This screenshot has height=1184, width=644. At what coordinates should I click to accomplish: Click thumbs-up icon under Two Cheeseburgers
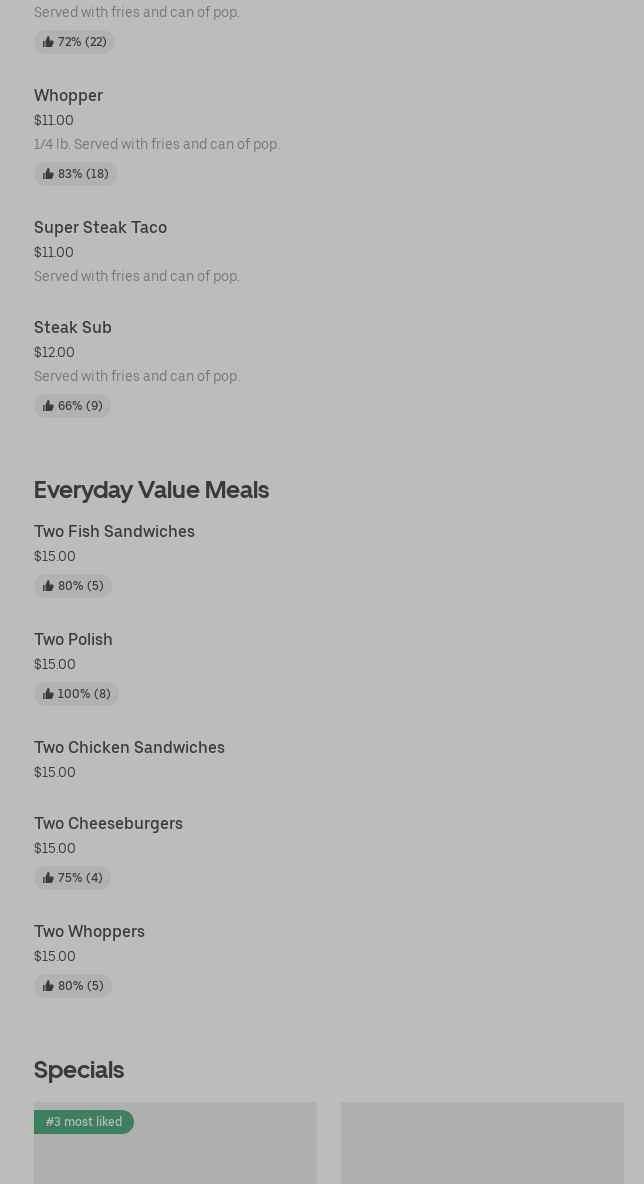(48, 878)
